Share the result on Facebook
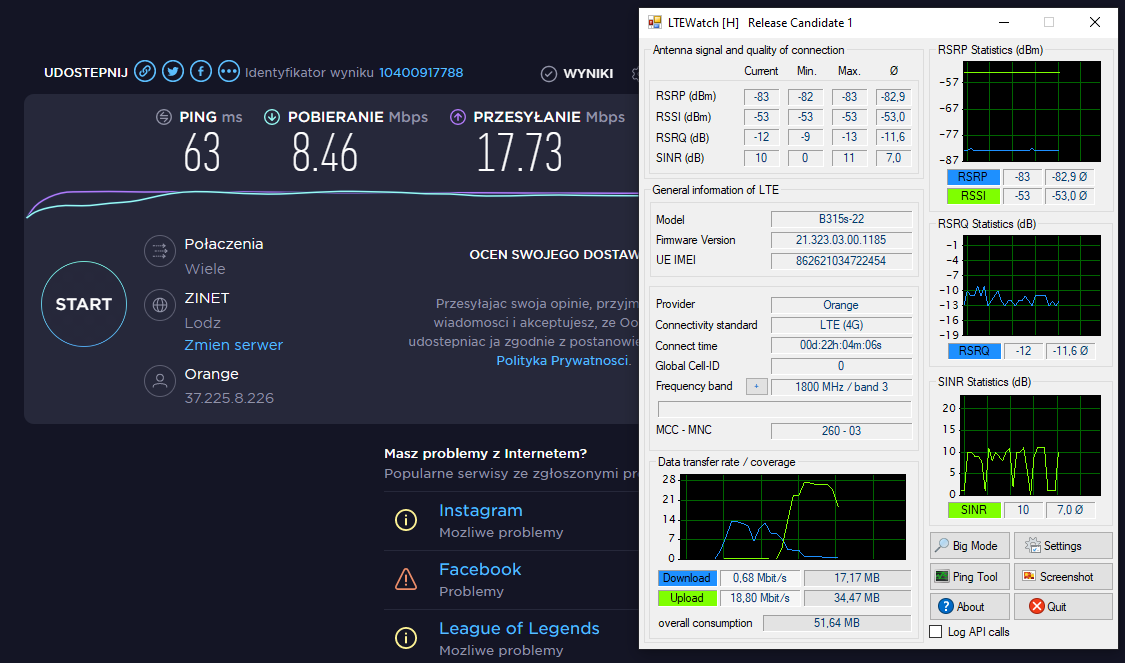Image resolution: width=1125 pixels, height=663 pixels. coord(201,72)
